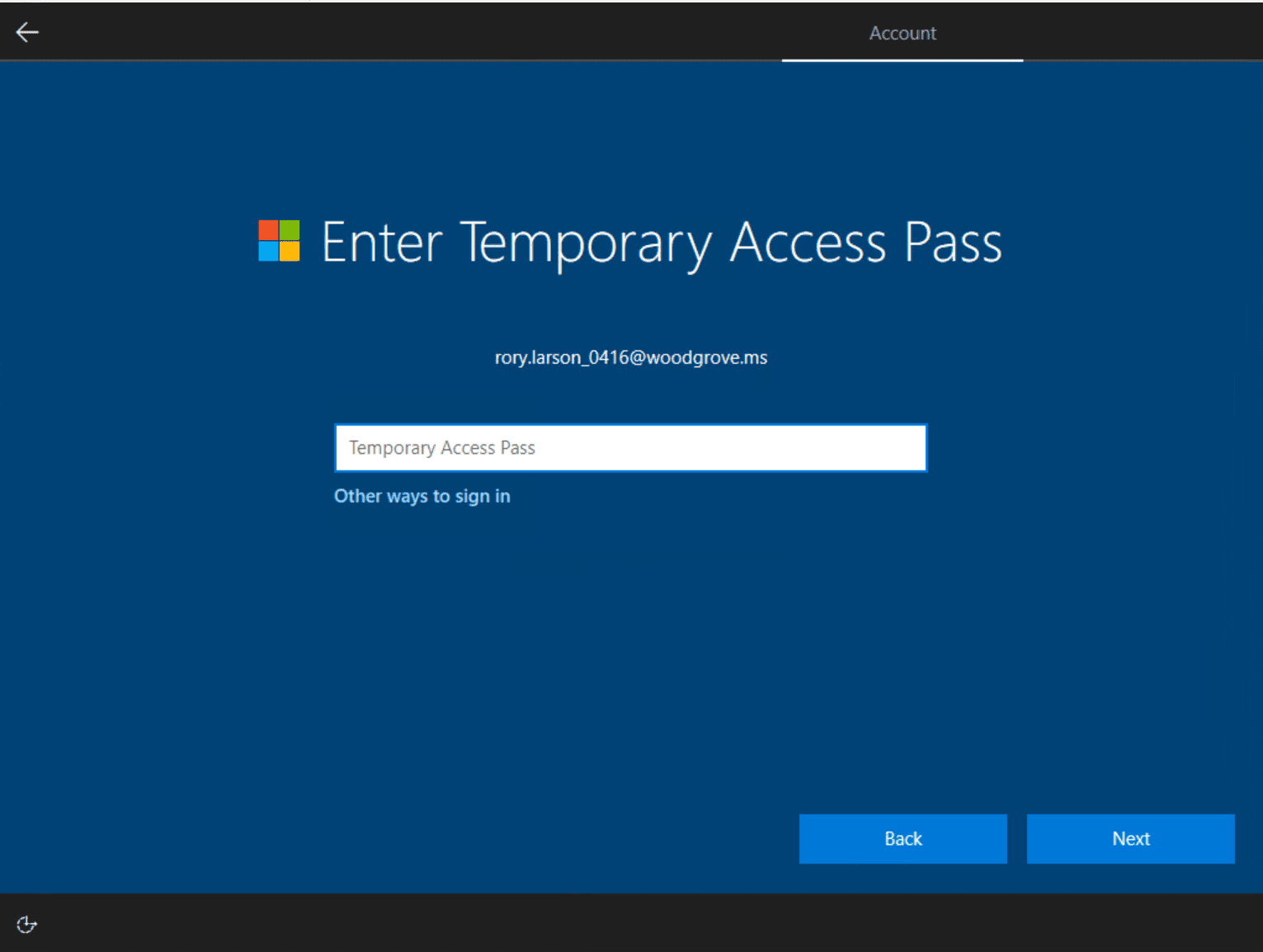Select the rory.larson_0416@woodgrove.ms account text

(630, 357)
